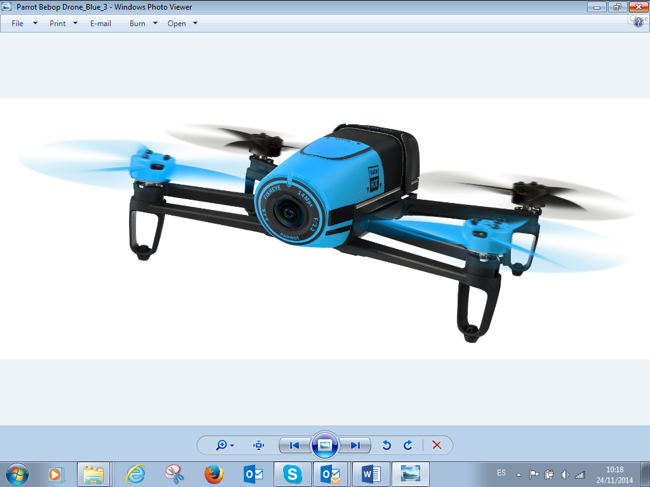
Task: Open the Burn menu
Action: [x=137, y=24]
